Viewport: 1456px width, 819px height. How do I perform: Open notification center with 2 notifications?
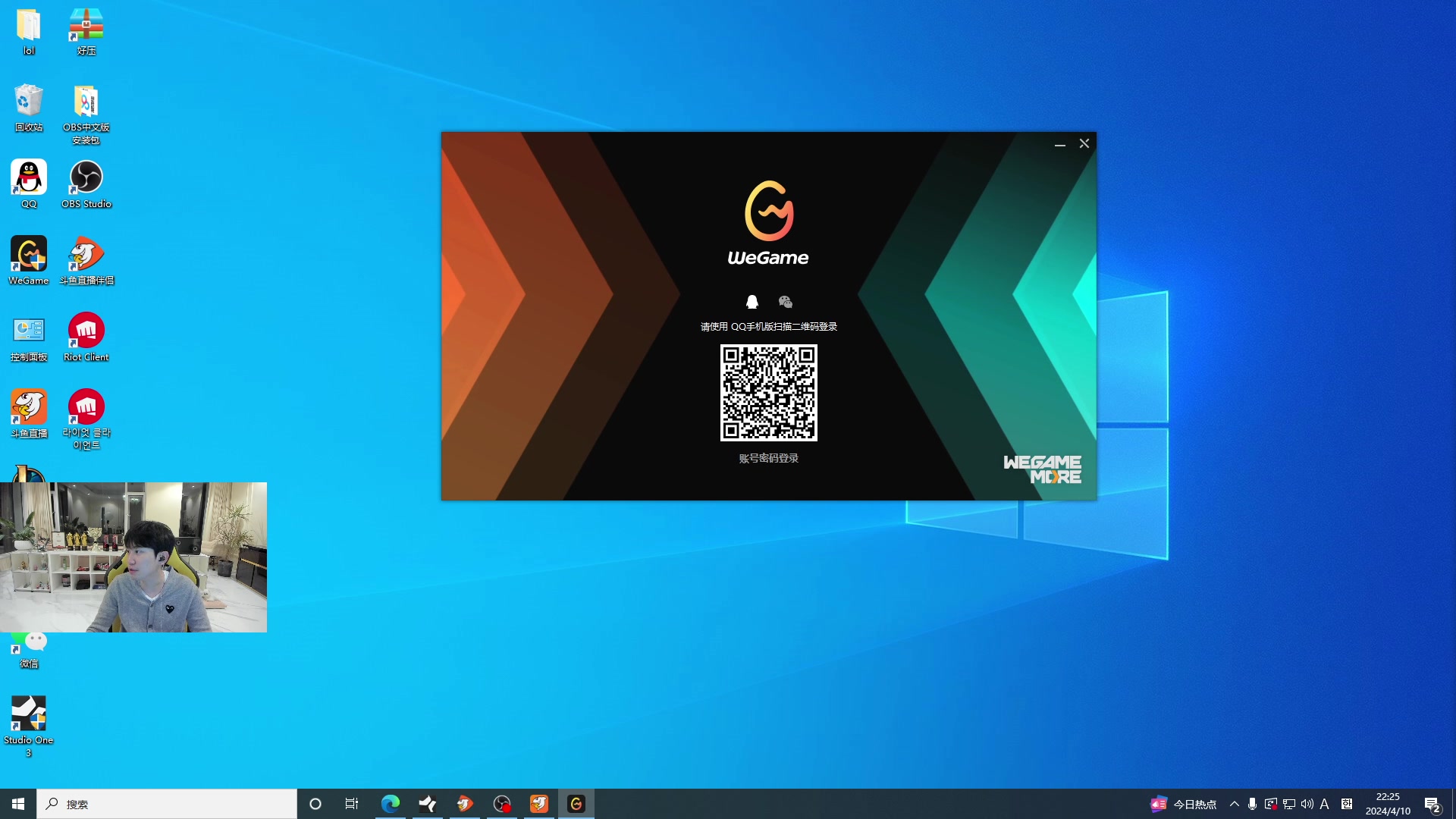point(1432,804)
